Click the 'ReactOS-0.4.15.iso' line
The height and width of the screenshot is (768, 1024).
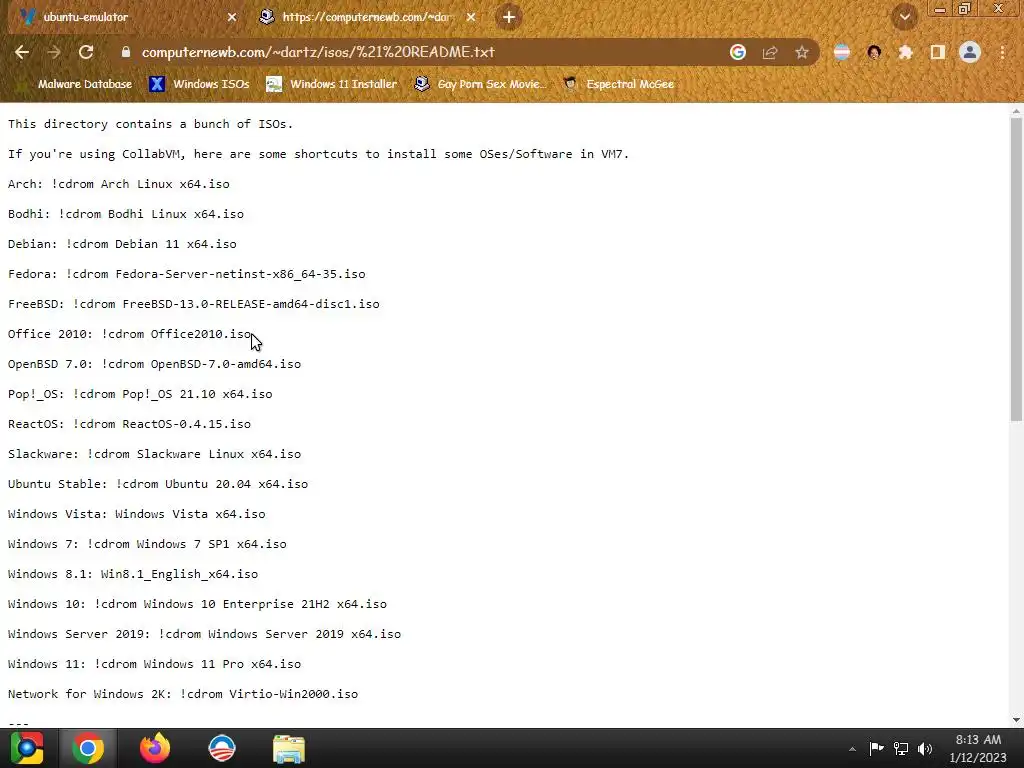(129, 424)
